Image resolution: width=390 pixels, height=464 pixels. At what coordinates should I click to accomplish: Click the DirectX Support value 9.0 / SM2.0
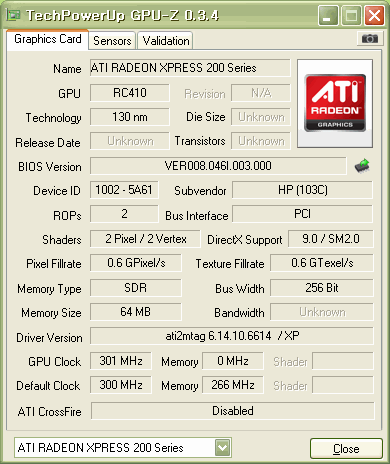pyautogui.click(x=331, y=239)
